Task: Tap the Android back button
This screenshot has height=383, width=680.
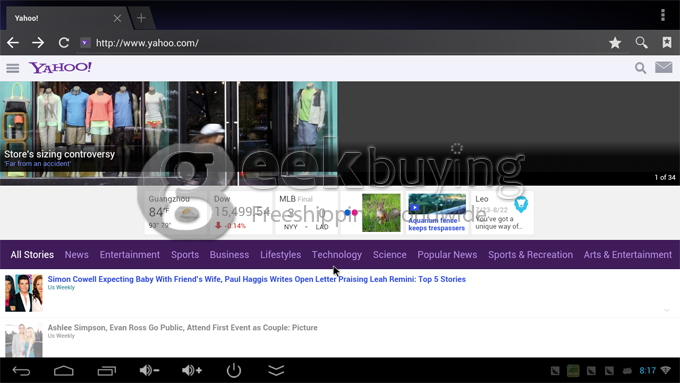Action: tap(21, 370)
